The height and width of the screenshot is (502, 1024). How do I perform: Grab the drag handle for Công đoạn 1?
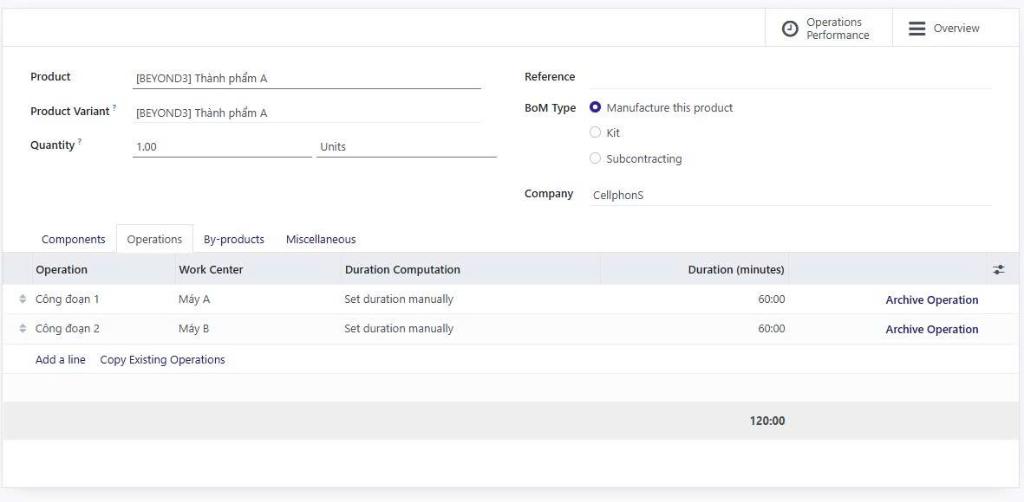(x=23, y=299)
